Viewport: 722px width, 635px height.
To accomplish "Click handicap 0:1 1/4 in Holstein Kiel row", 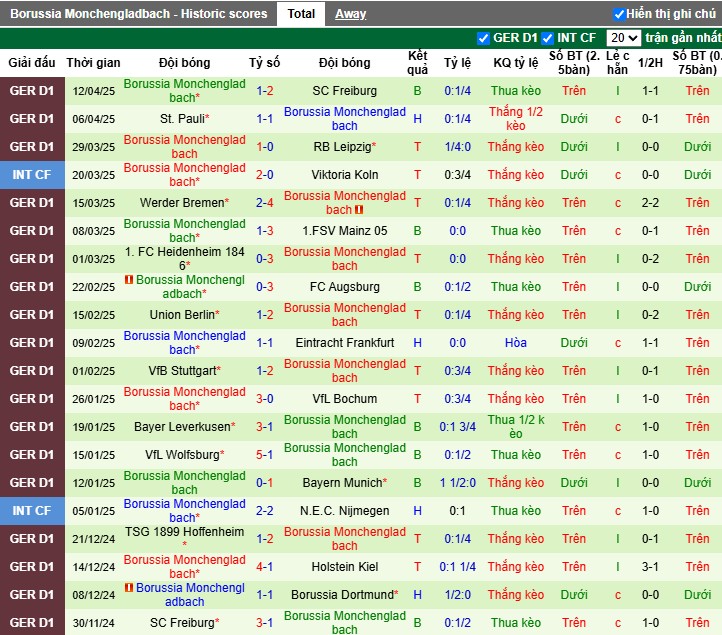I will click(457, 567).
